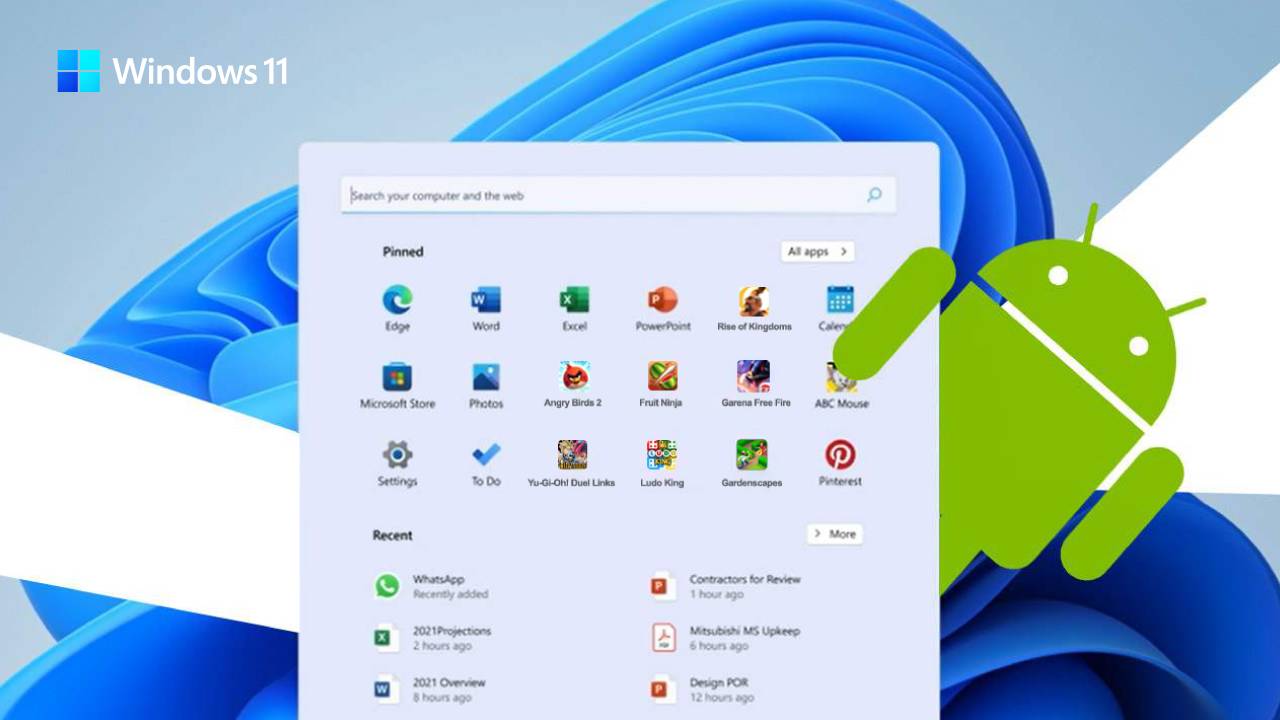1280x720 pixels.
Task: Open the Microsoft Store icon
Action: tap(397, 377)
